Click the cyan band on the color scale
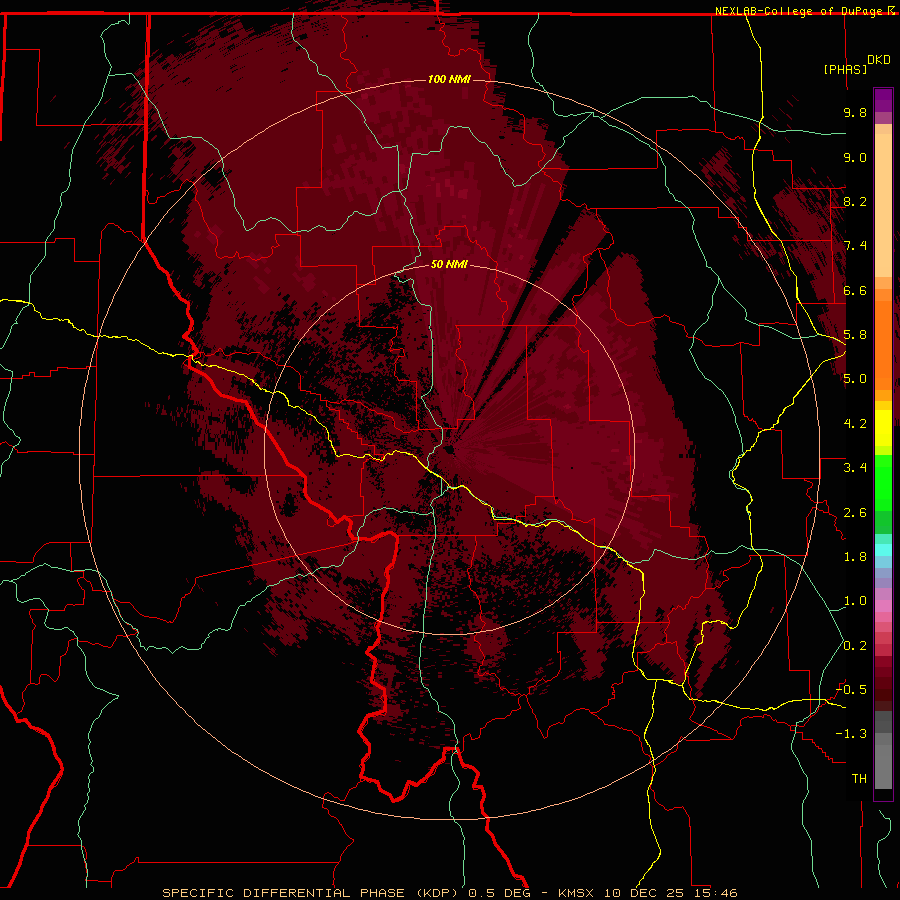900x900 pixels. click(x=883, y=549)
